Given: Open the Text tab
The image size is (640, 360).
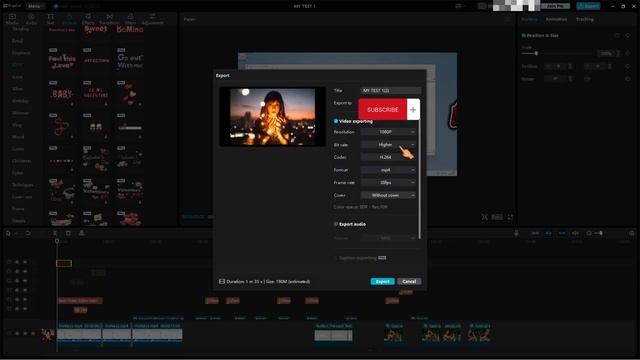Looking at the screenshot, I should pyautogui.click(x=50, y=19).
